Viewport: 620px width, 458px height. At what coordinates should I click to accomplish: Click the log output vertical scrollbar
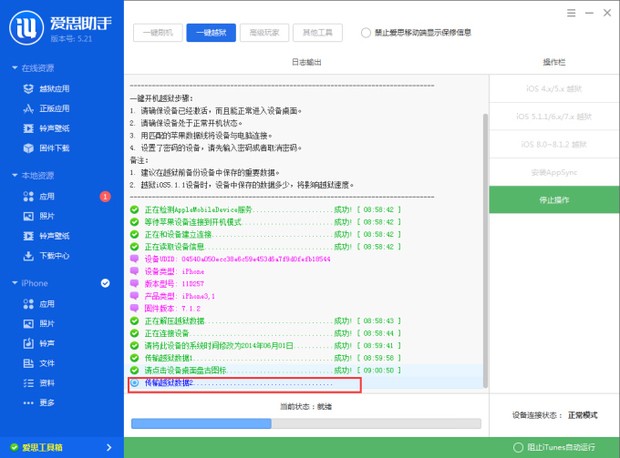[485, 250]
